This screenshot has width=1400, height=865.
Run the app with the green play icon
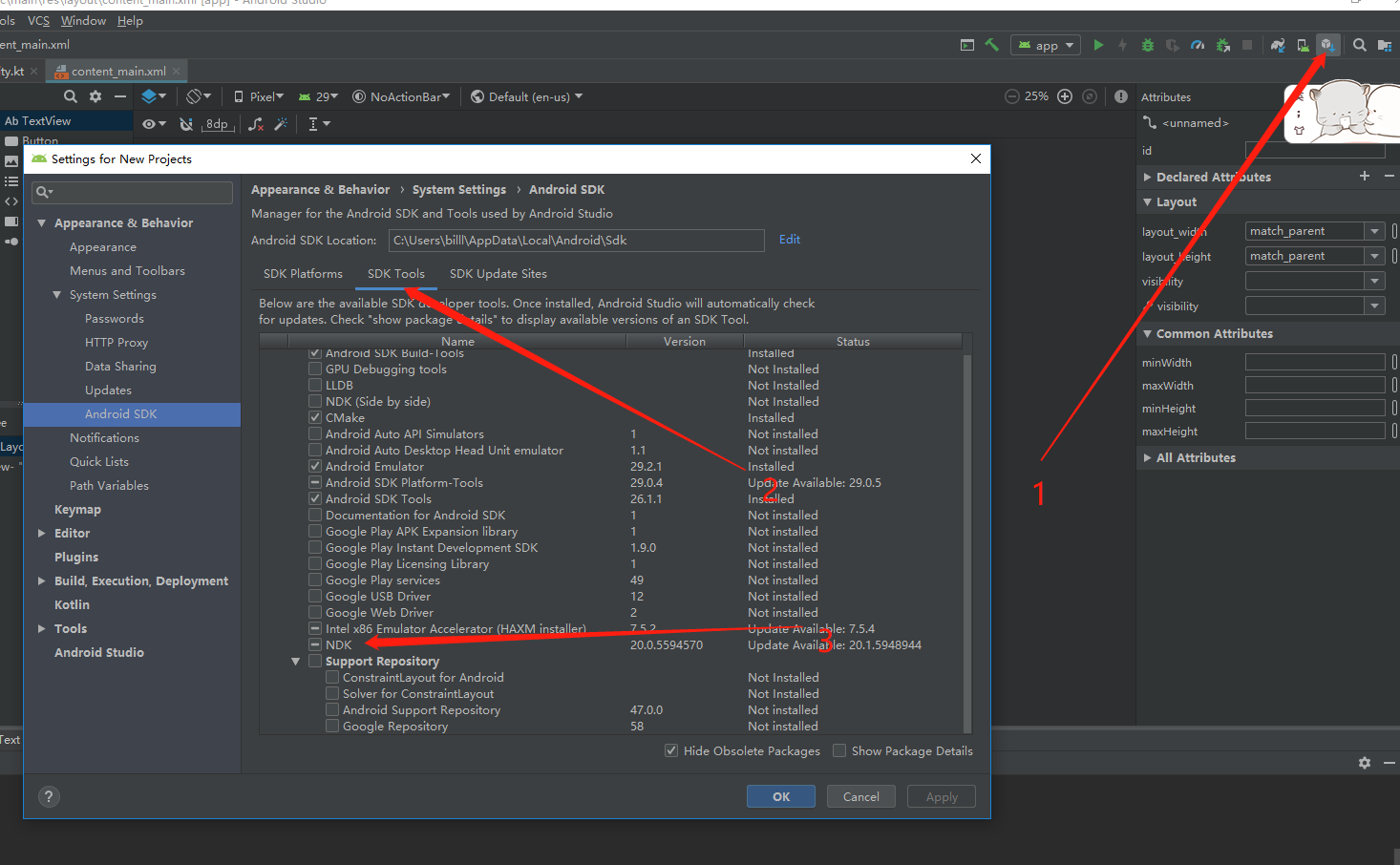pyautogui.click(x=1098, y=45)
